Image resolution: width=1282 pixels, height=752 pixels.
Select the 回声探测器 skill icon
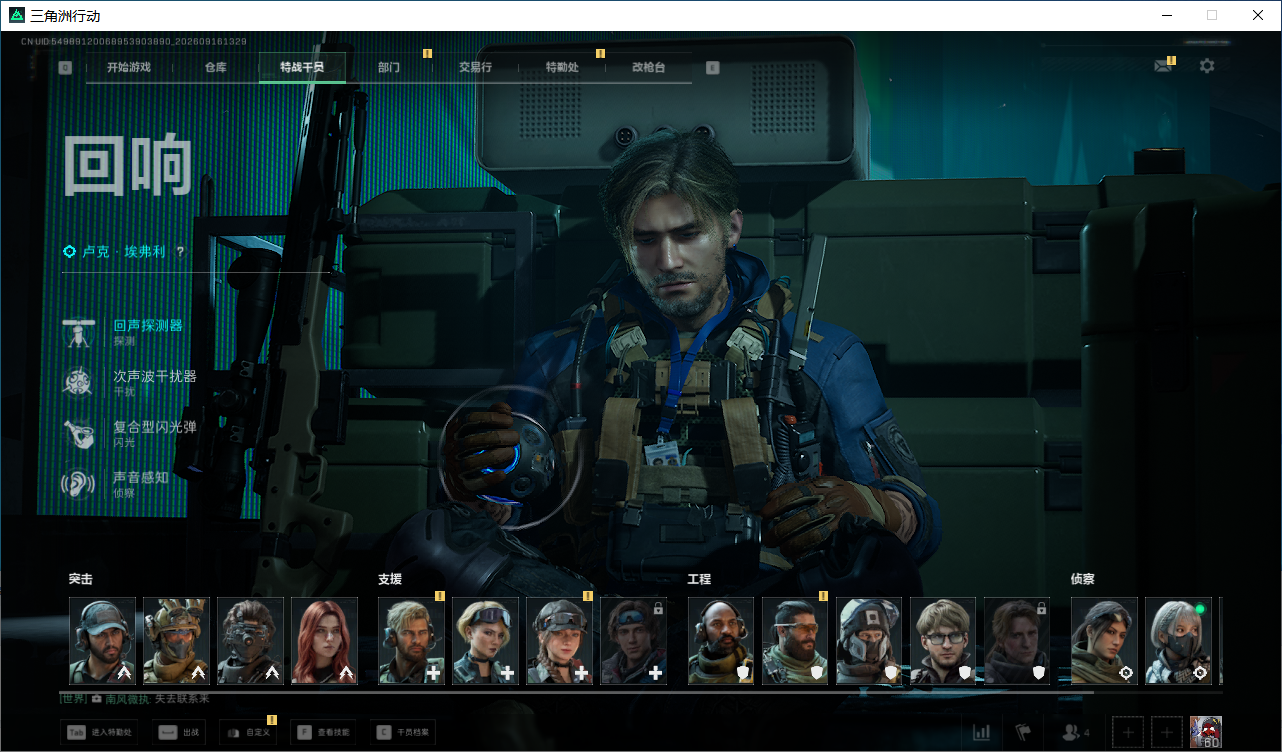tap(77, 332)
